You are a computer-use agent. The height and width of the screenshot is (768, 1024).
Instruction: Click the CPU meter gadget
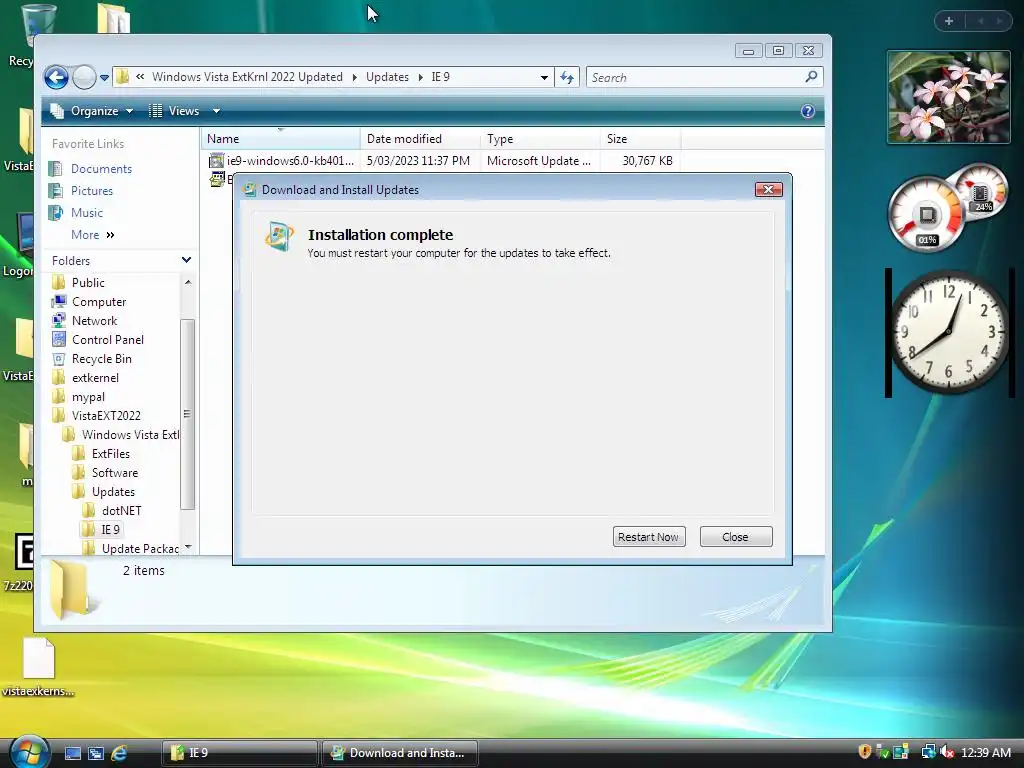click(x=926, y=215)
